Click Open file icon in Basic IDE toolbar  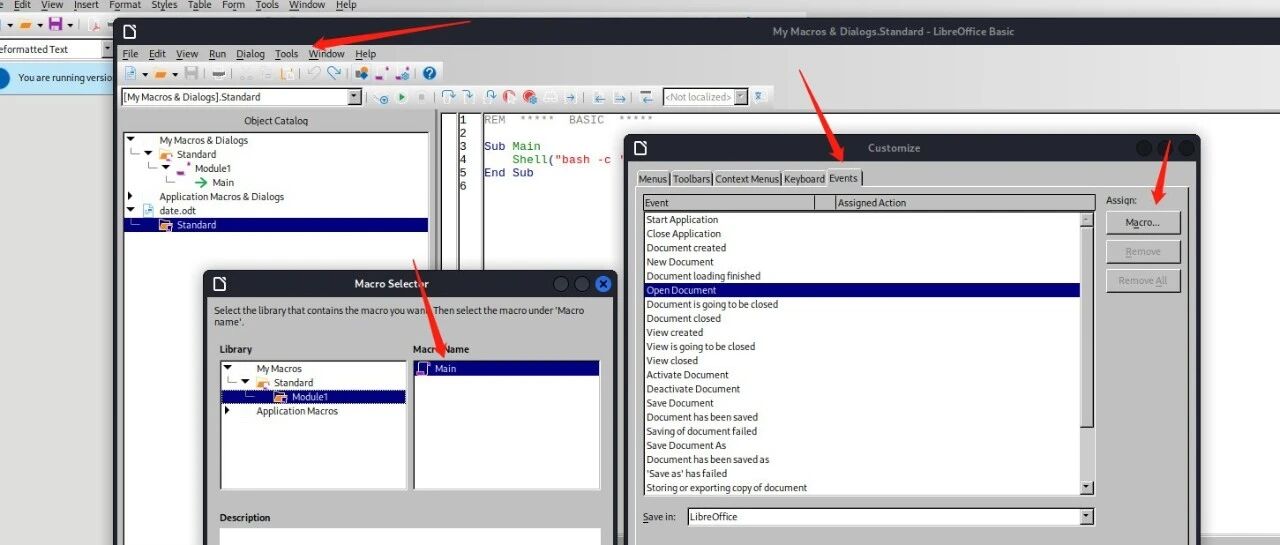point(160,73)
